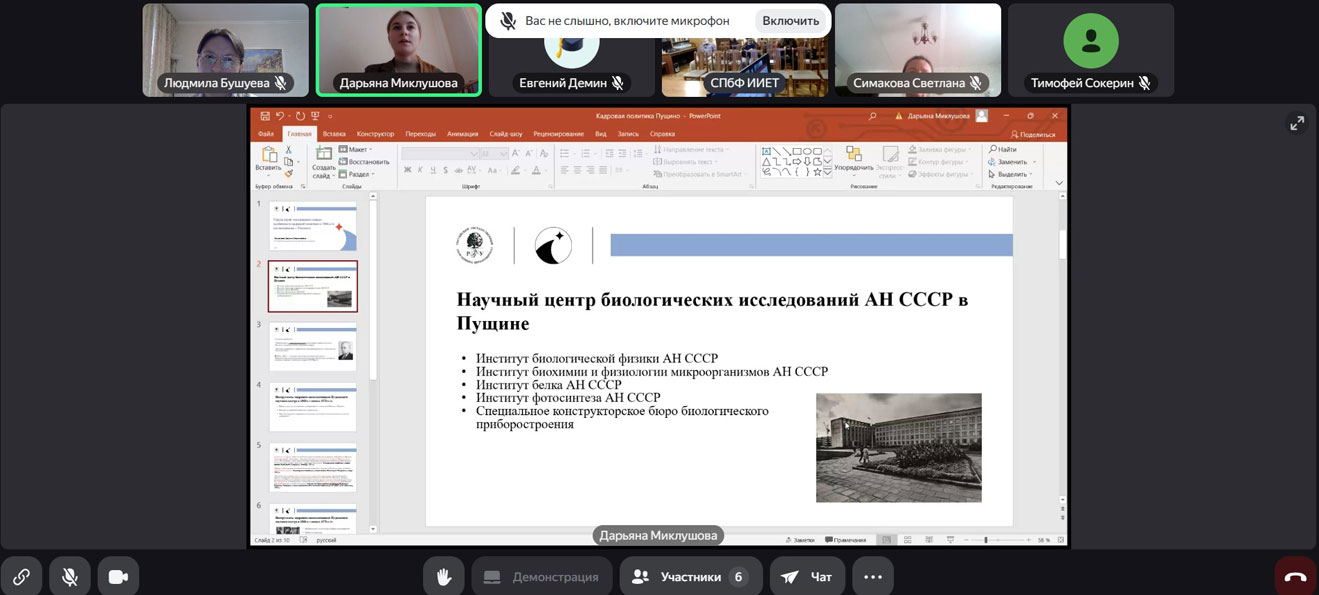
Task: Expand the shapes gallery
Action: point(827,170)
